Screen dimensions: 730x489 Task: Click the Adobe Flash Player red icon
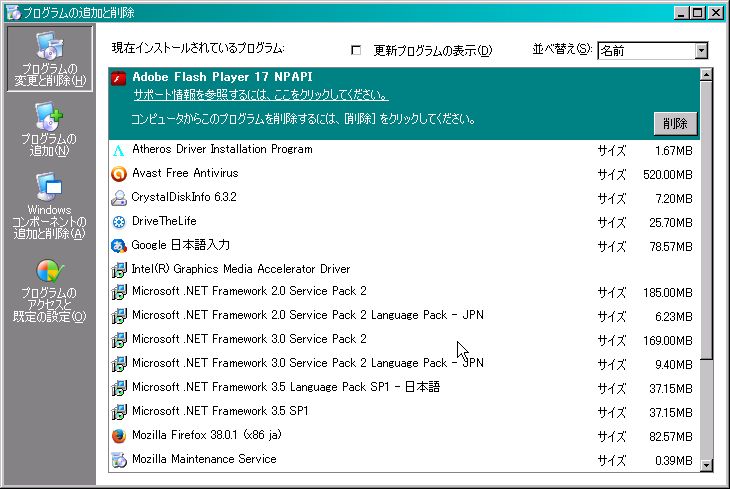(119, 78)
